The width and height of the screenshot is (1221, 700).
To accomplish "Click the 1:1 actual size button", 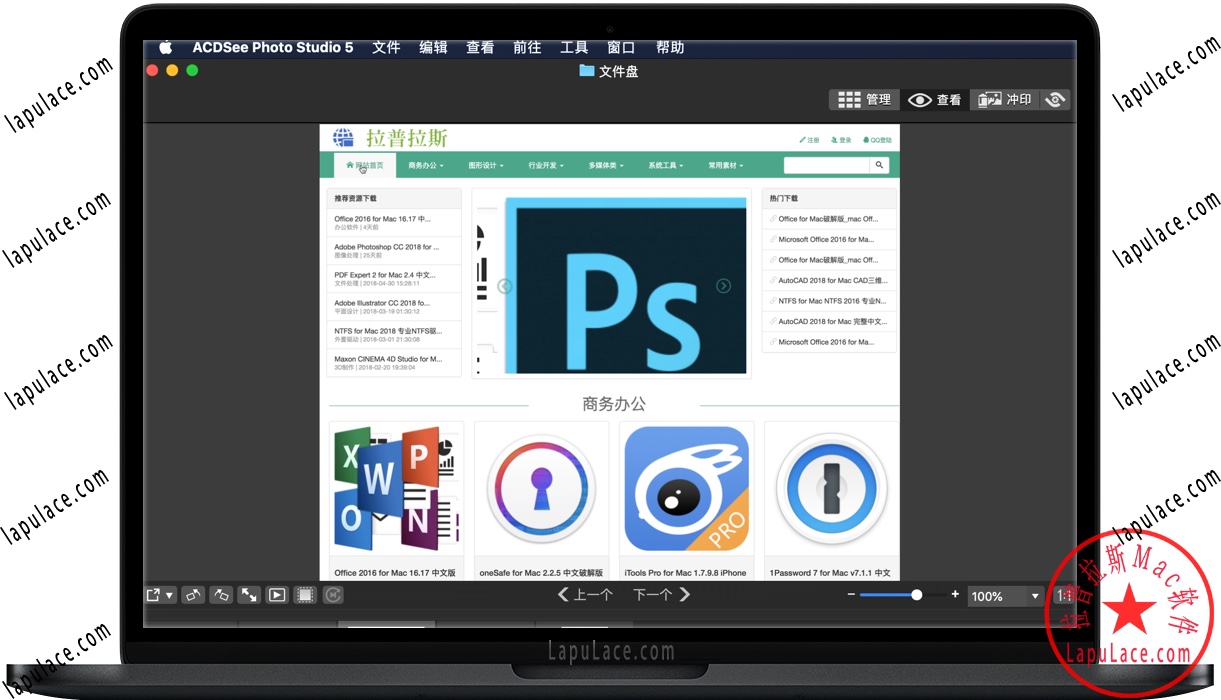I will (1063, 596).
